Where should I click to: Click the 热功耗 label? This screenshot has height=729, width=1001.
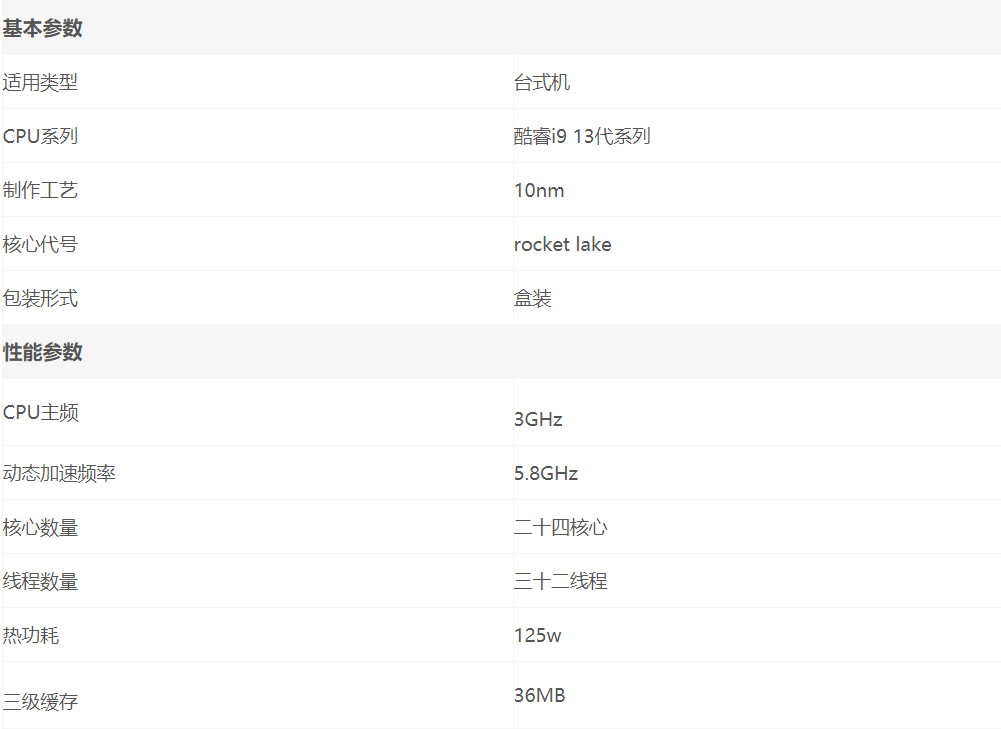click(31, 635)
